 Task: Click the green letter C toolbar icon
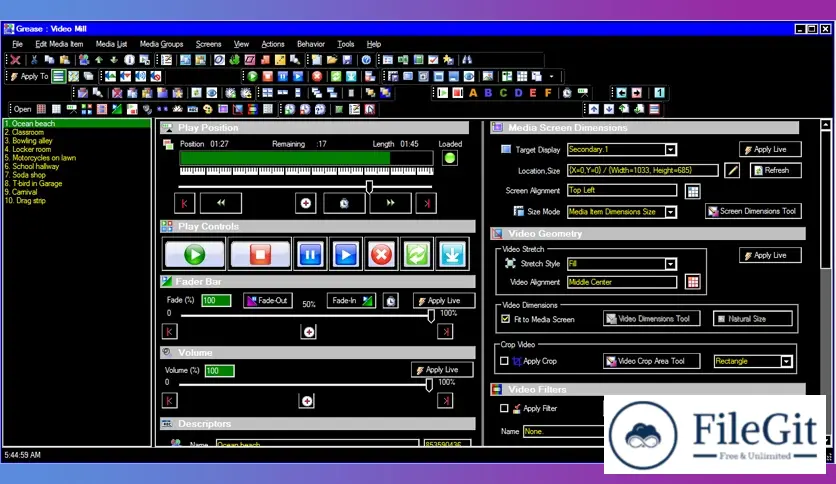(503, 93)
